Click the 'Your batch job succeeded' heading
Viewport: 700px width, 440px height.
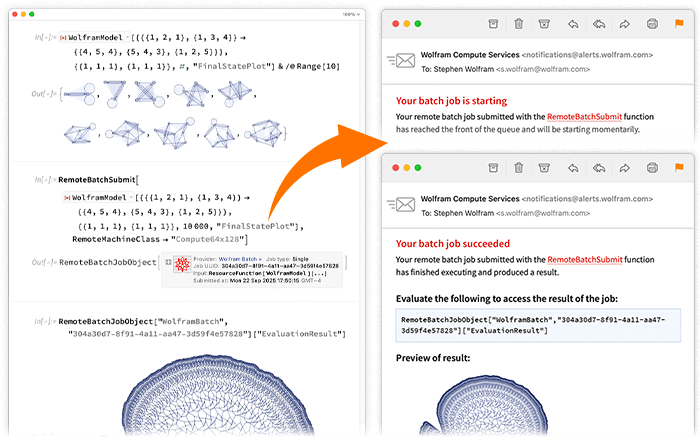(453, 244)
